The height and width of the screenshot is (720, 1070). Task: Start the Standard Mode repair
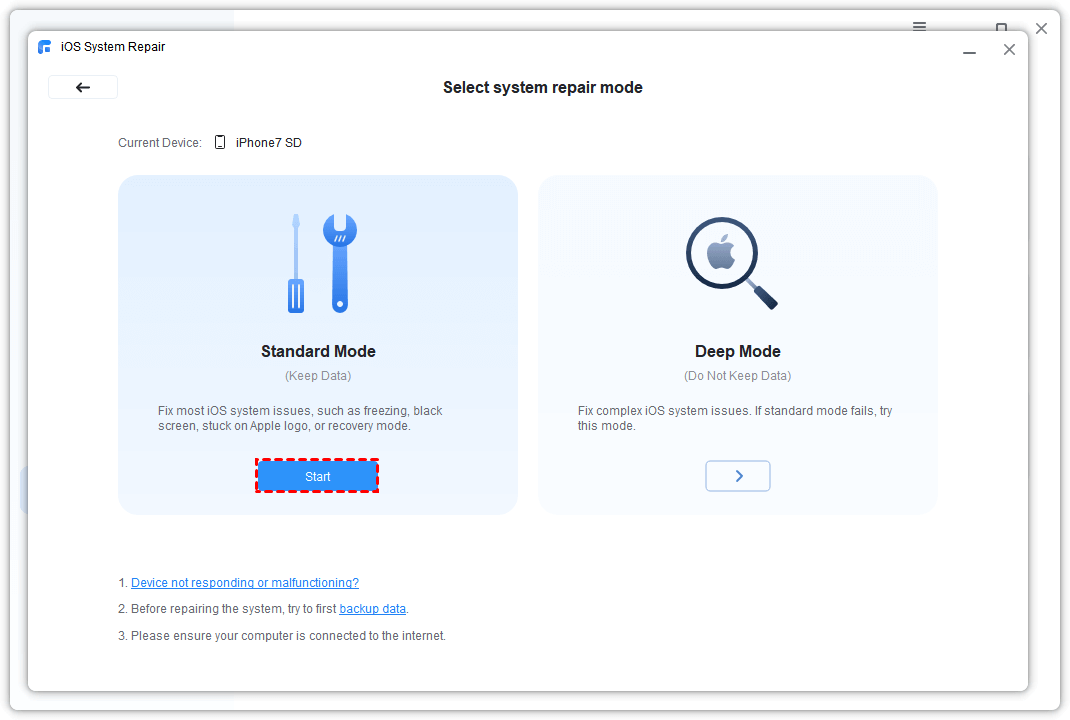coord(318,477)
